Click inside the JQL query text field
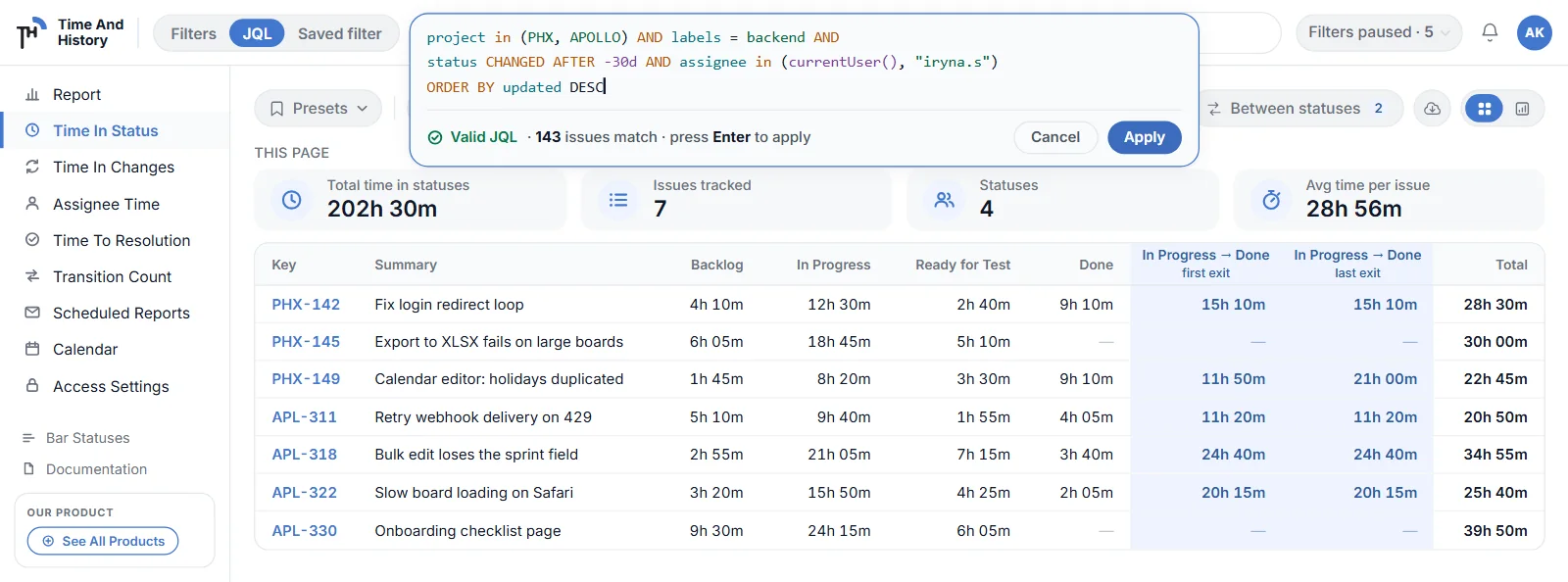 pyautogui.click(x=804, y=62)
